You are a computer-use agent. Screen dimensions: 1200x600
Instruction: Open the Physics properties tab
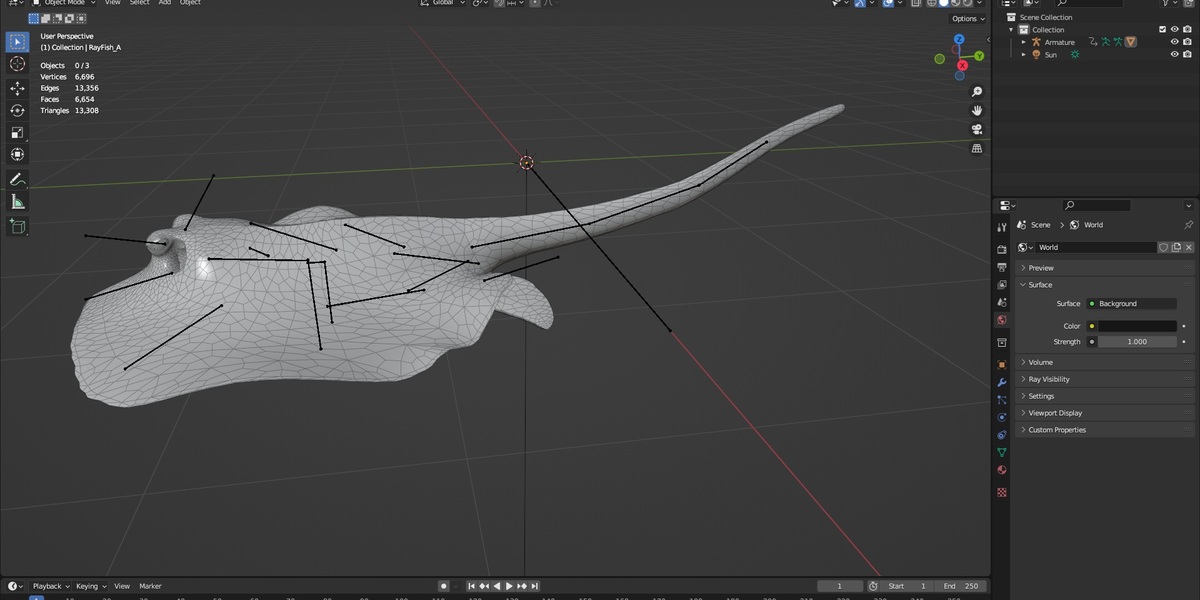click(1002, 417)
